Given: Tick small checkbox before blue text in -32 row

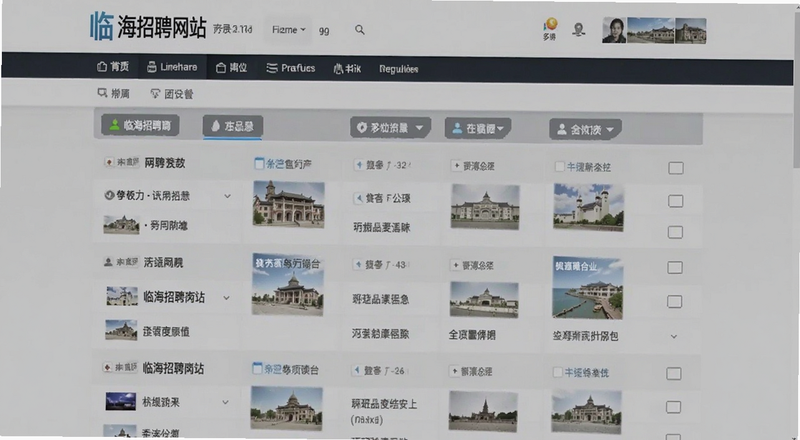Looking at the screenshot, I should click(x=559, y=166).
